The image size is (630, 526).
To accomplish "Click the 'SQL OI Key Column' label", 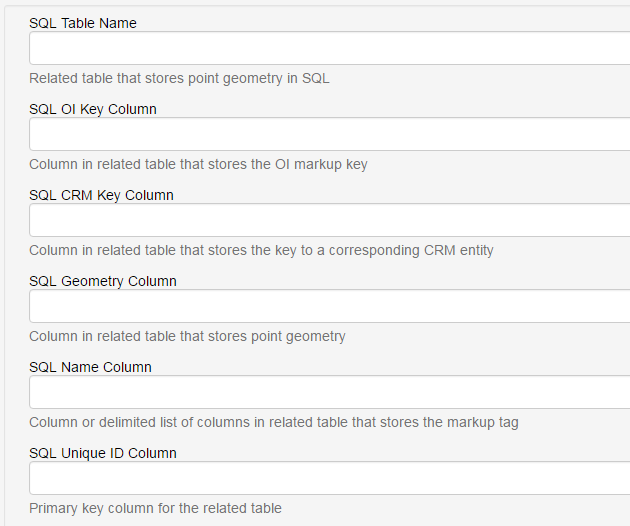I will pos(93,109).
